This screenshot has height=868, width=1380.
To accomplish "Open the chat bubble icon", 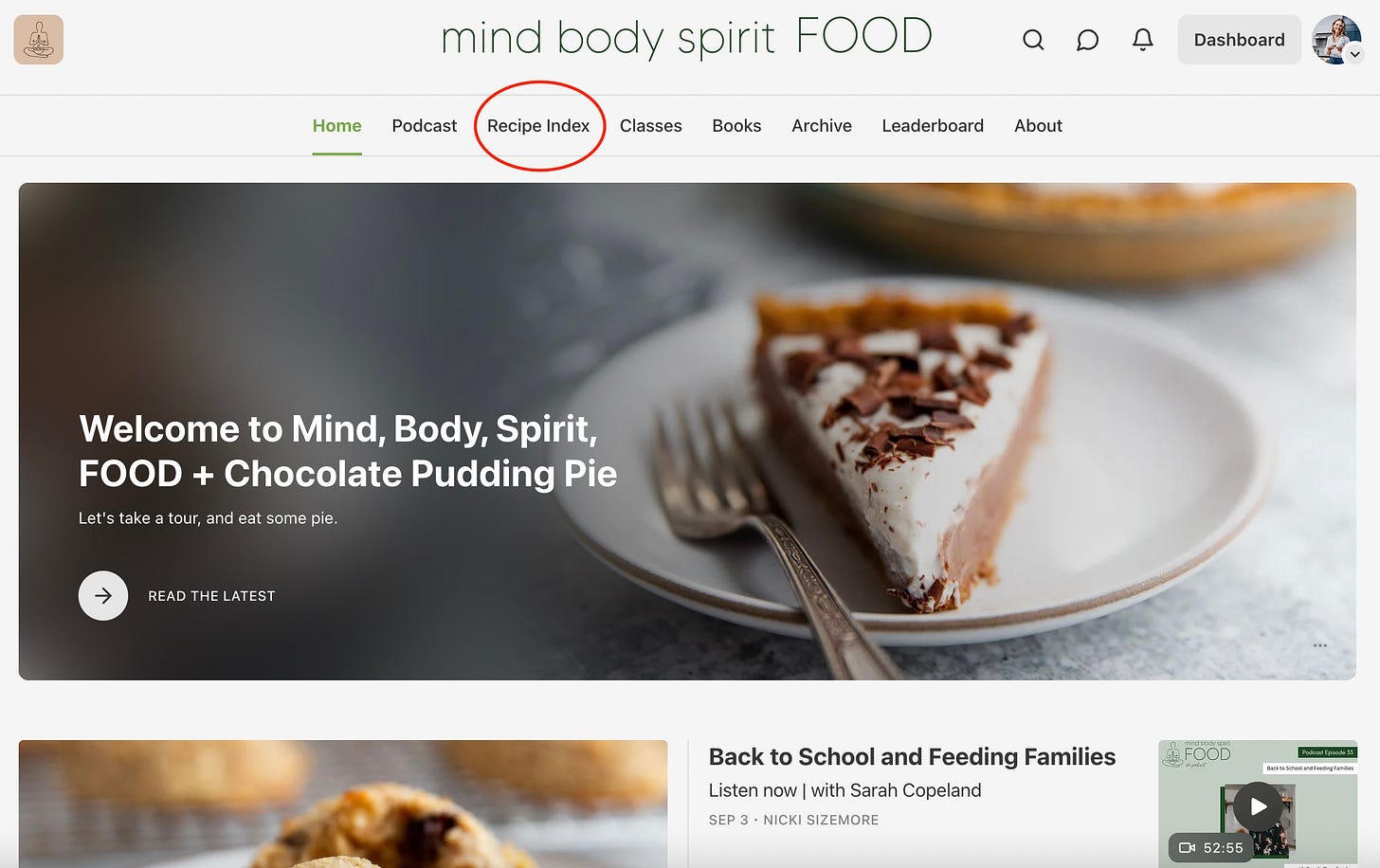I will 1087,40.
